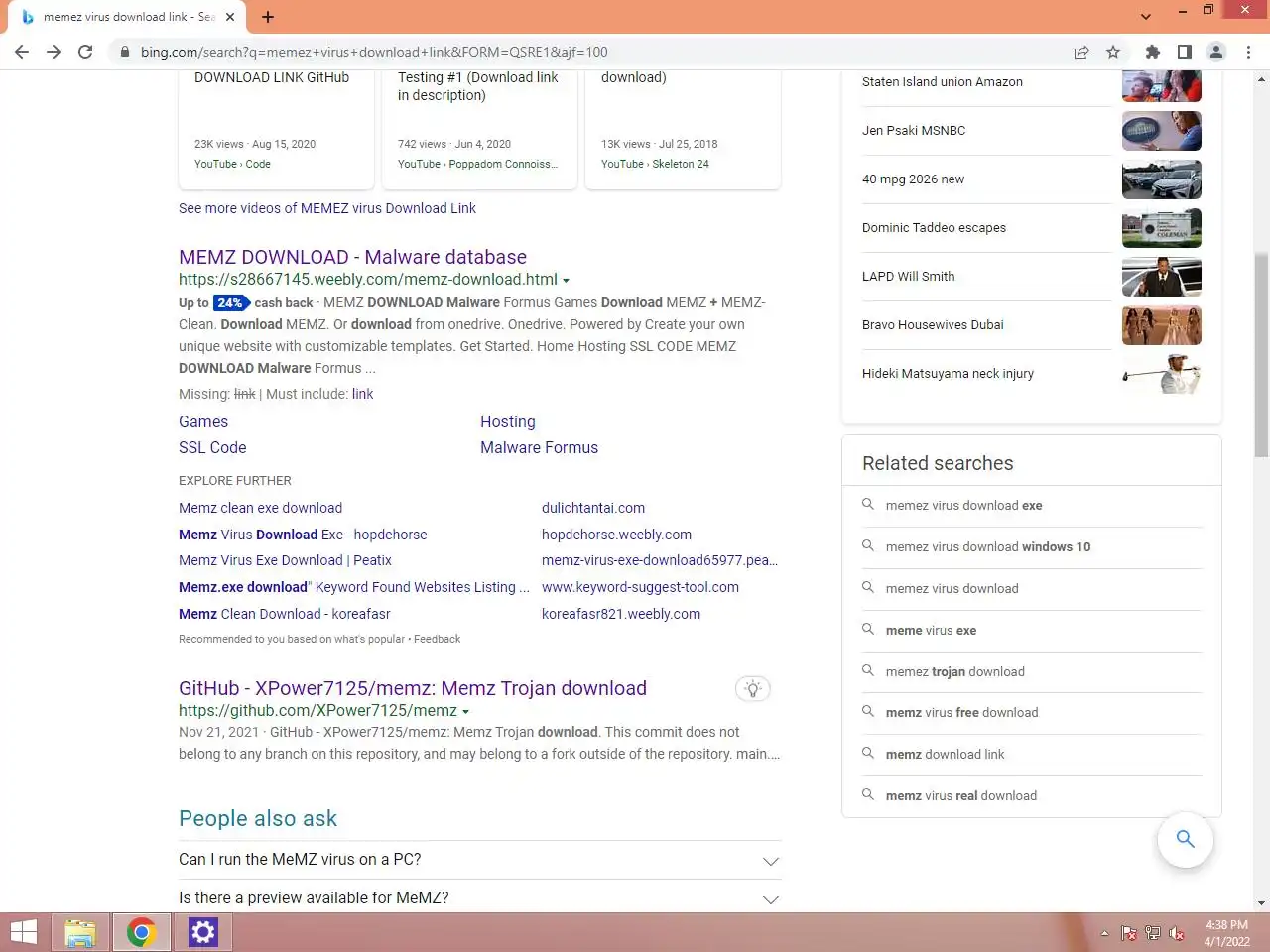Click the lightbulb icon beside GitHub result
The image size is (1270, 952).
coord(753,689)
